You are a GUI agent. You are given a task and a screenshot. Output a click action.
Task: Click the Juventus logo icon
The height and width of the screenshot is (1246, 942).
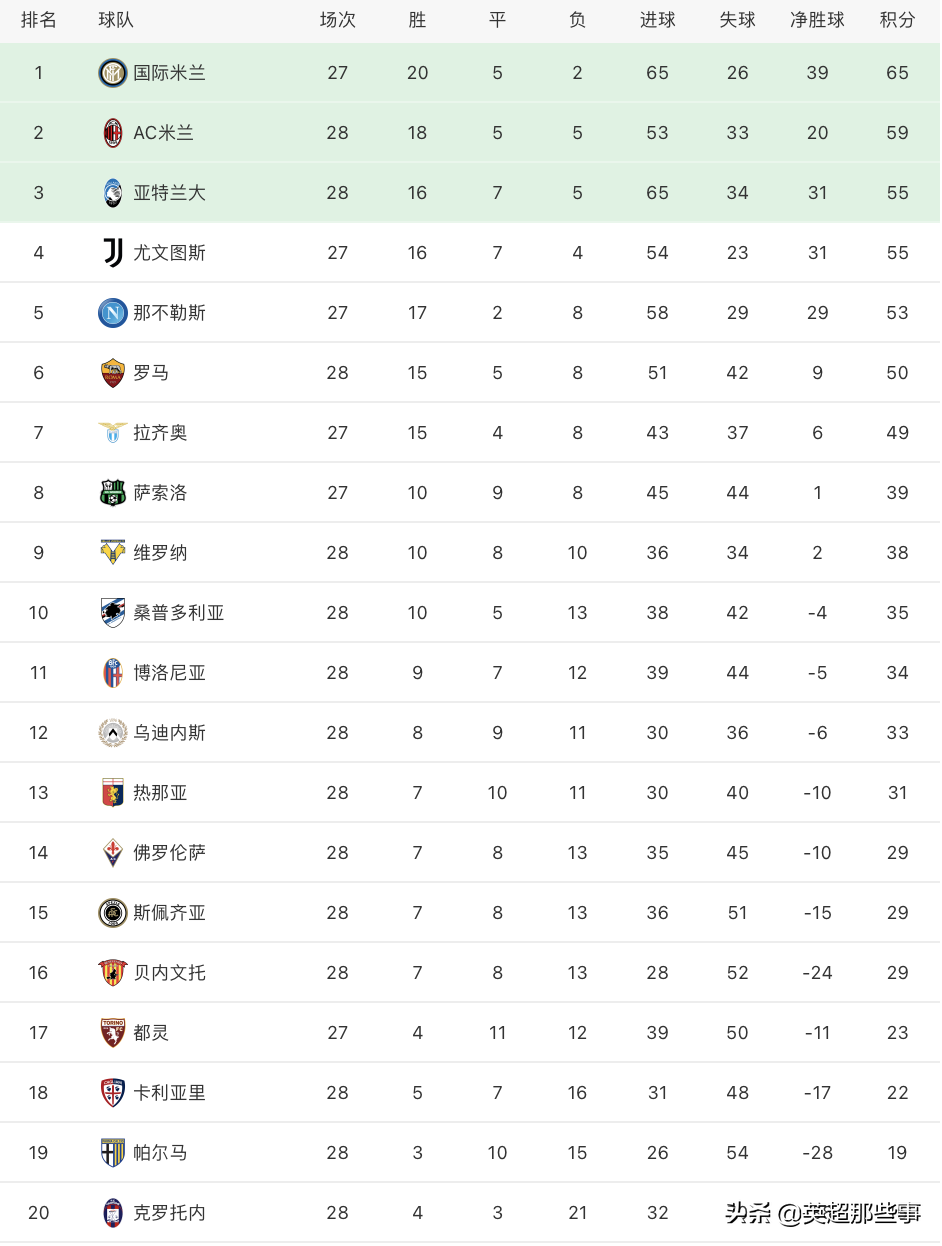[x=113, y=253]
